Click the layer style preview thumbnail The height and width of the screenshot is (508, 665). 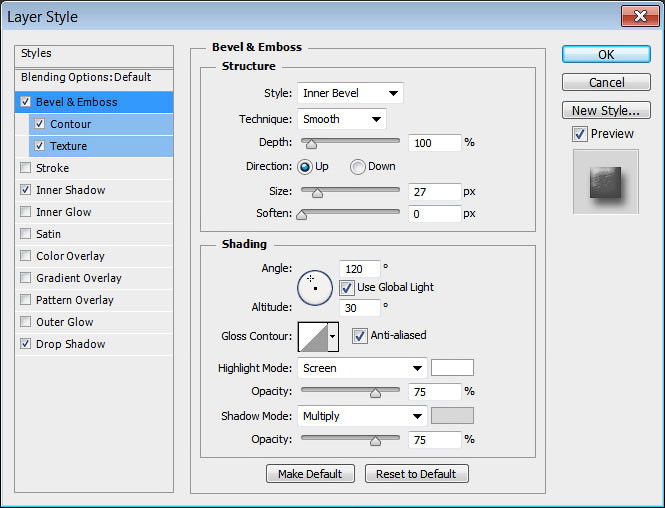click(606, 181)
